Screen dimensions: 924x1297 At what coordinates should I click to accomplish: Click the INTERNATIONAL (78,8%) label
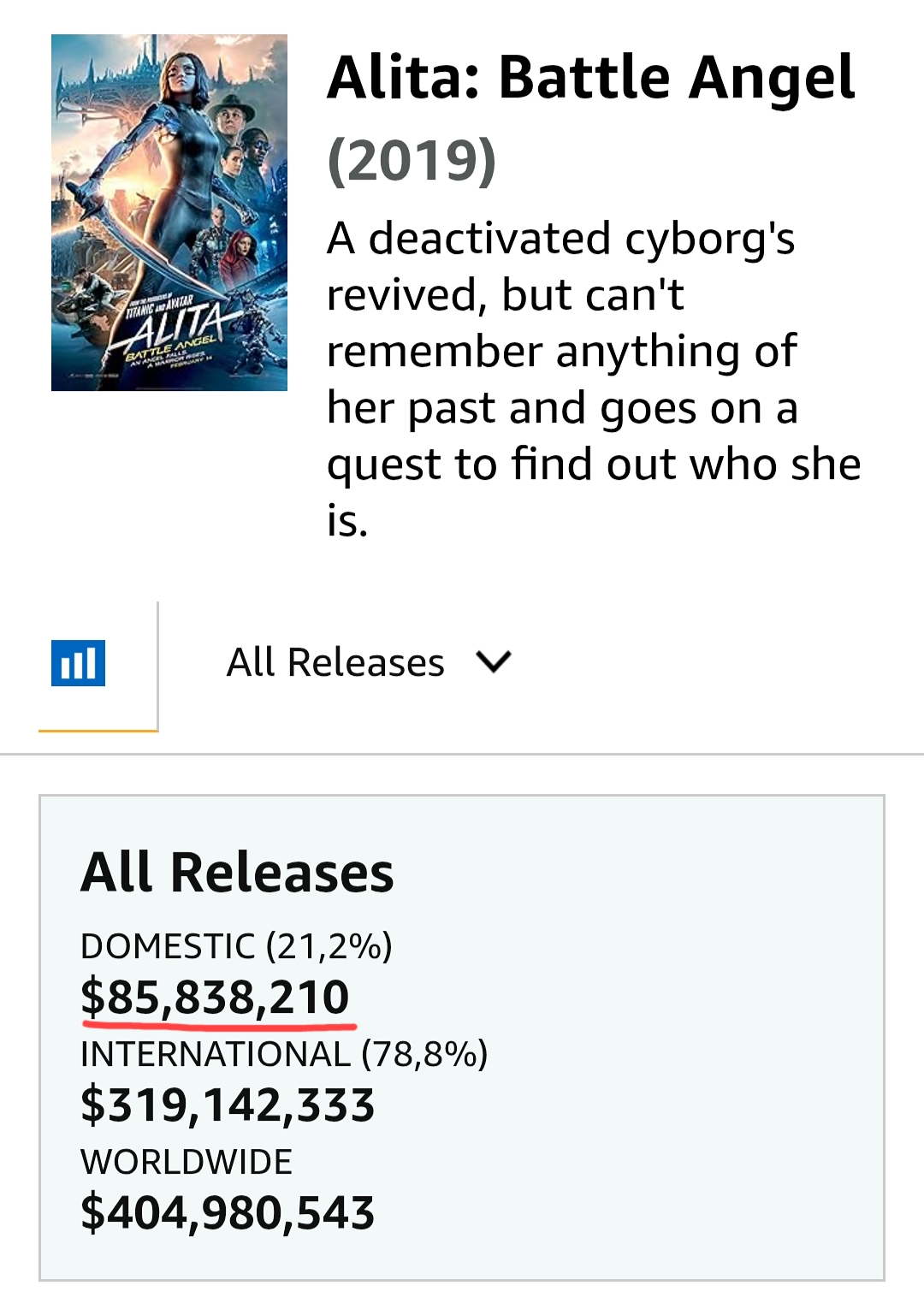284,1054
